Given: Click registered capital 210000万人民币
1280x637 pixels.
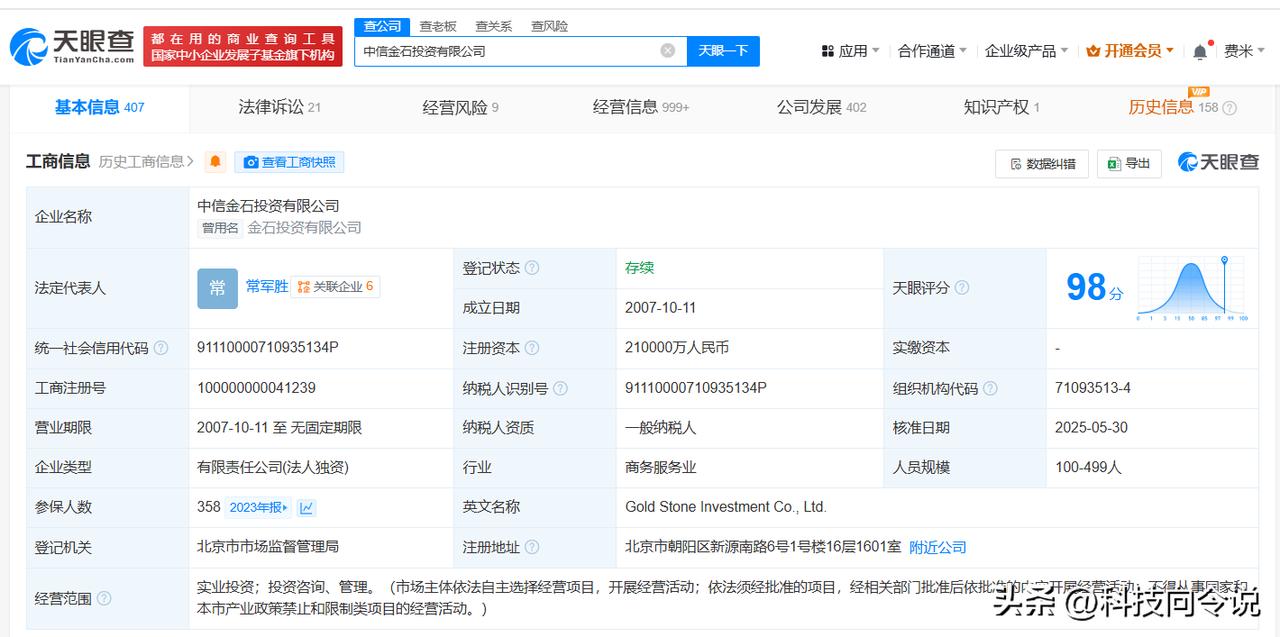Looking at the screenshot, I should [677, 347].
